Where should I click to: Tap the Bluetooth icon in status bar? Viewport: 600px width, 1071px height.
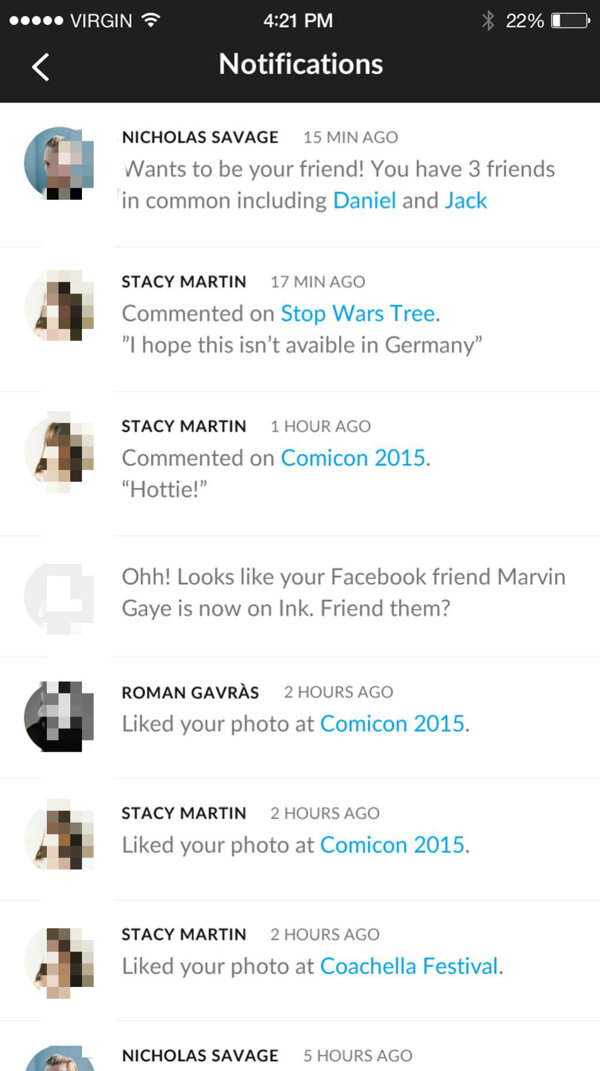(487, 20)
